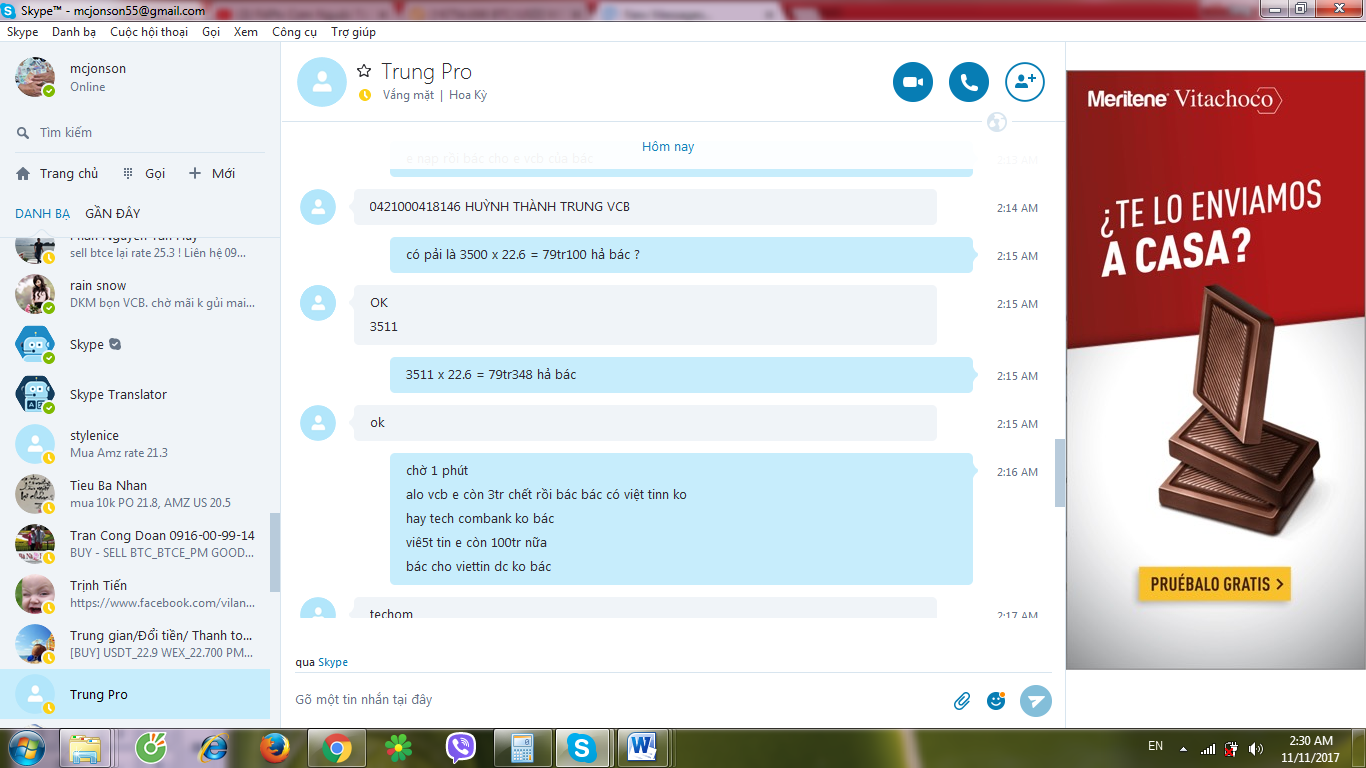Open the Xem menu
The height and width of the screenshot is (768, 1366).
(246, 32)
